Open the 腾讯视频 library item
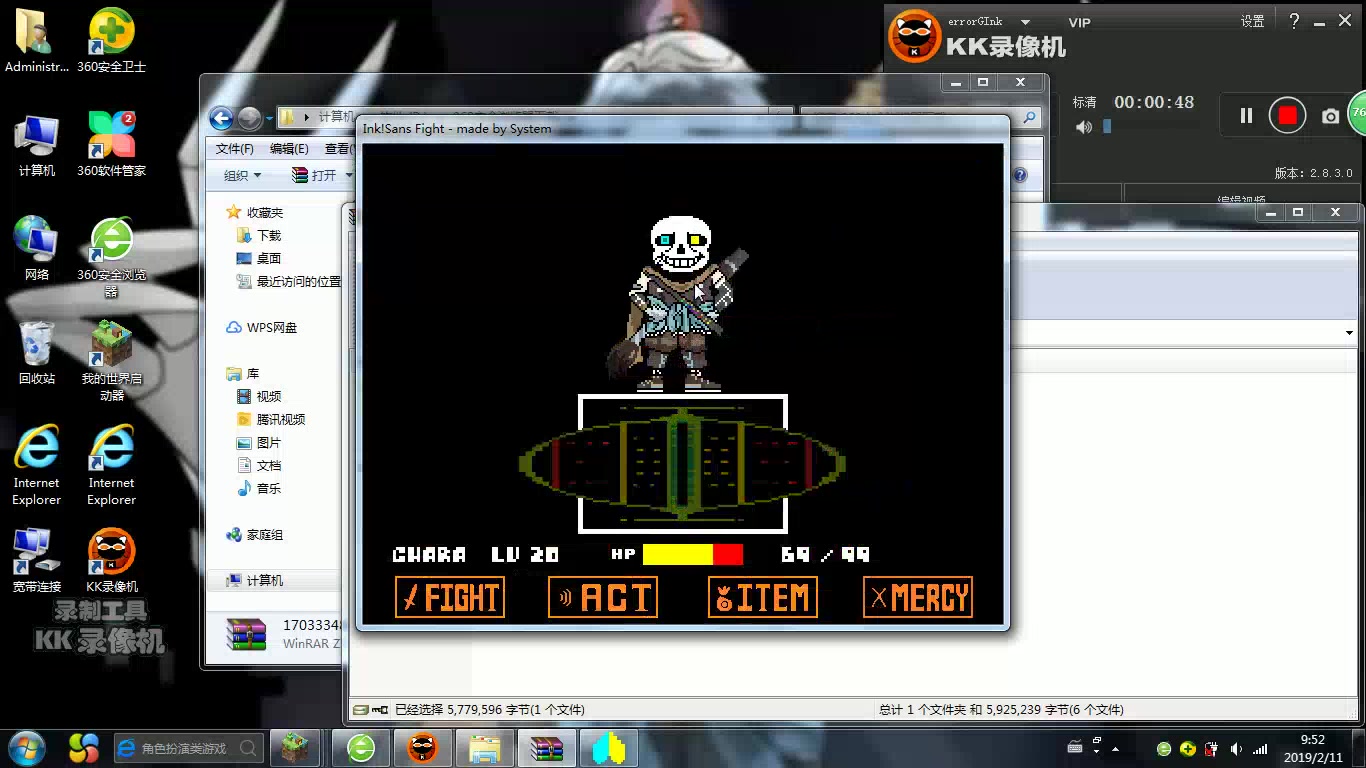The height and width of the screenshot is (768, 1366). 271,419
